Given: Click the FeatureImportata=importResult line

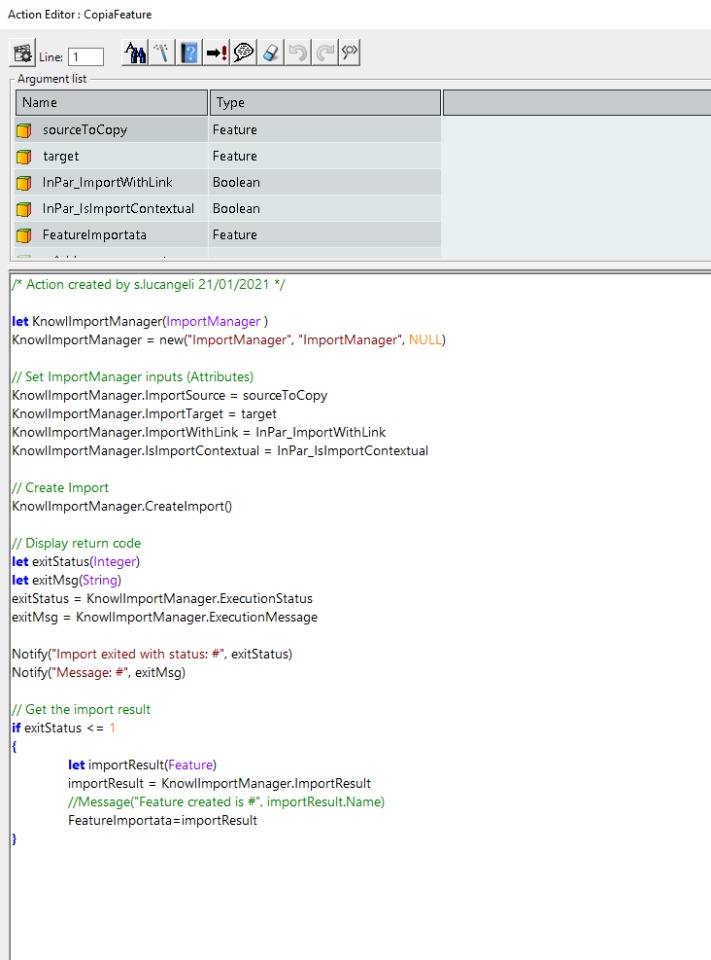Looking at the screenshot, I should pos(162,820).
